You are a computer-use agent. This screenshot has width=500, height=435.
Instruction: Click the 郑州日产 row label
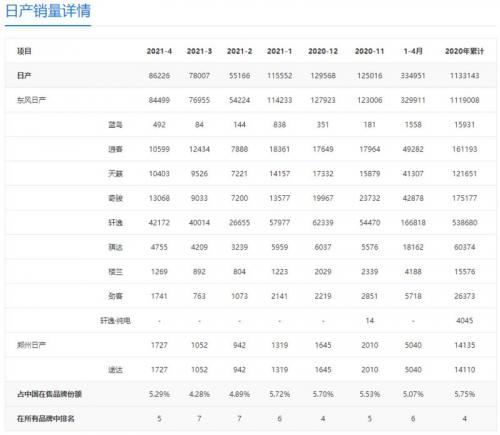[31, 345]
